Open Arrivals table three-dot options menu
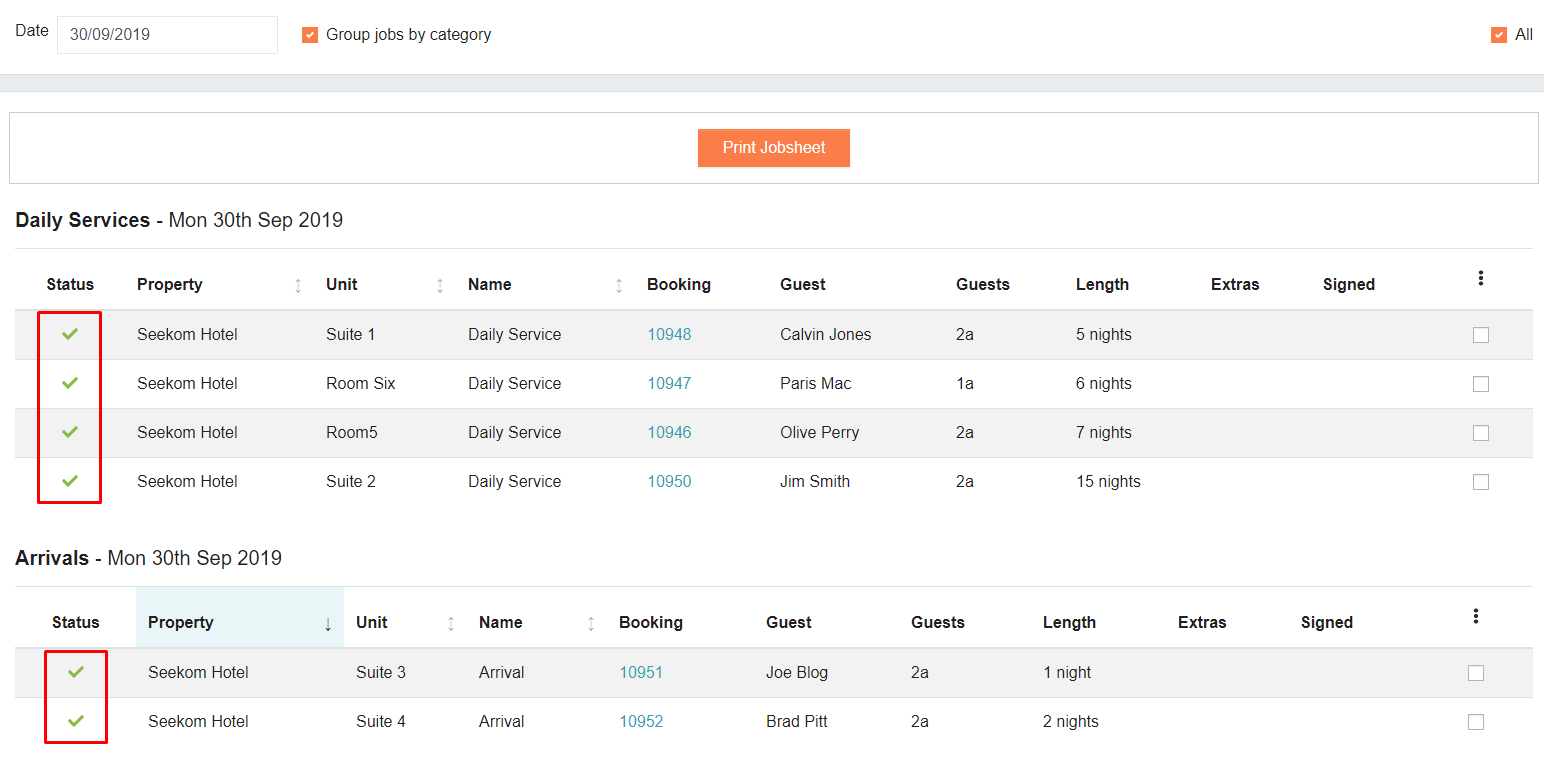 pyautogui.click(x=1475, y=617)
